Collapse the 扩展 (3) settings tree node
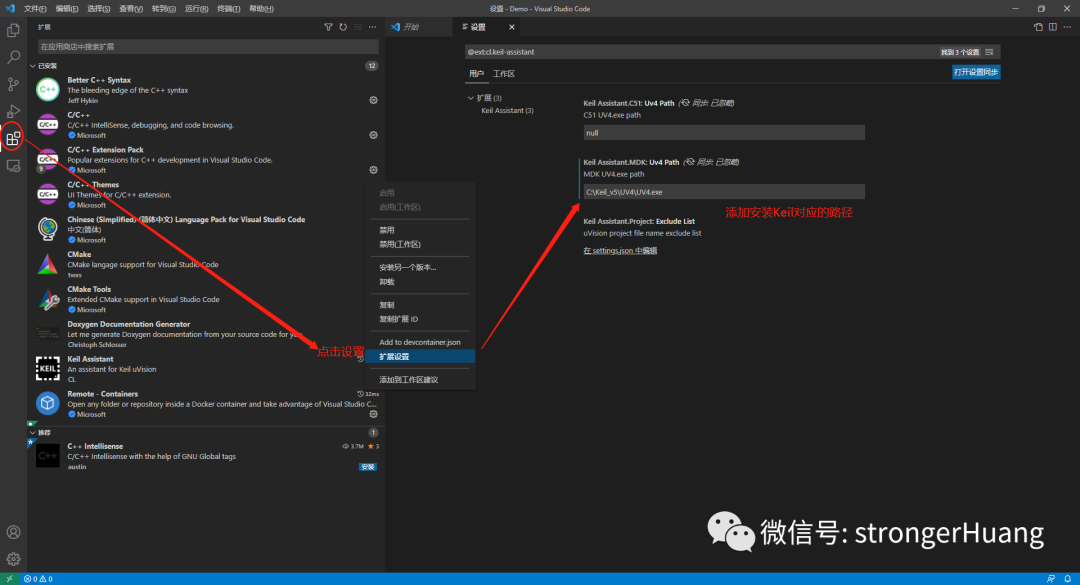Viewport: 1080px width, 585px height. pyautogui.click(x=471, y=98)
